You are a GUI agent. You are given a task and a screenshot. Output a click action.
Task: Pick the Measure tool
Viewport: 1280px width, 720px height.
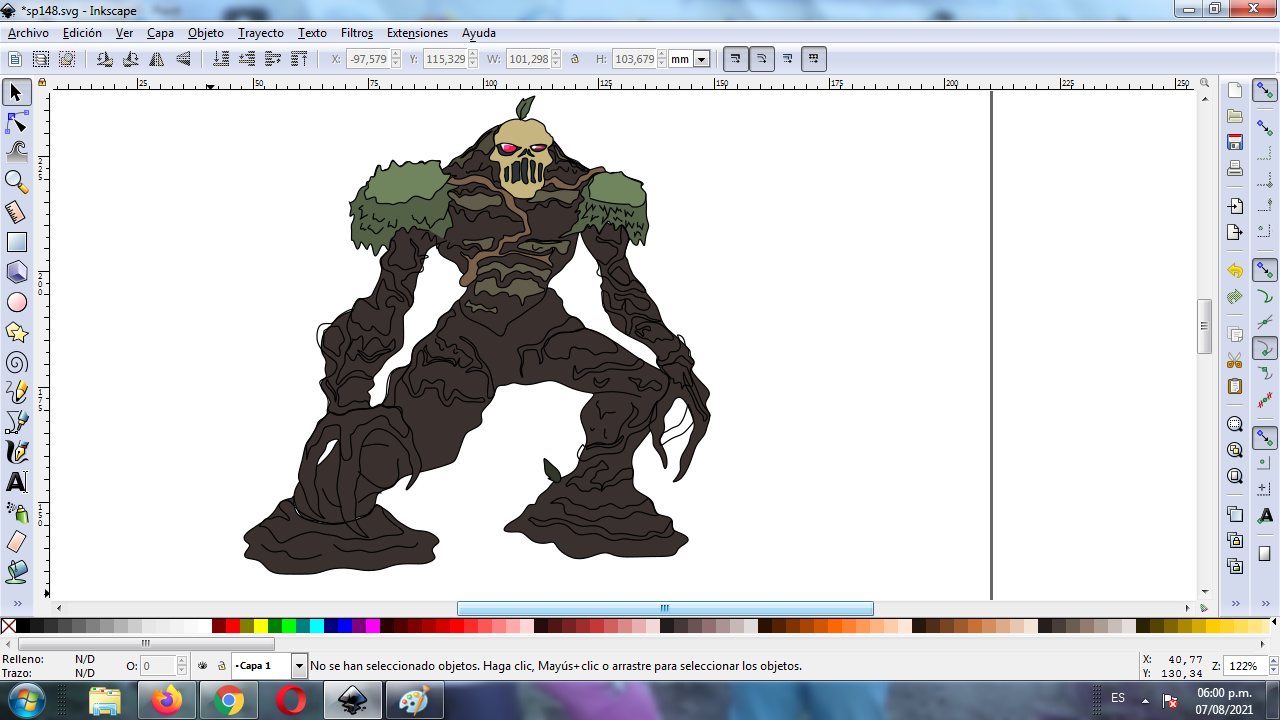tap(16, 212)
